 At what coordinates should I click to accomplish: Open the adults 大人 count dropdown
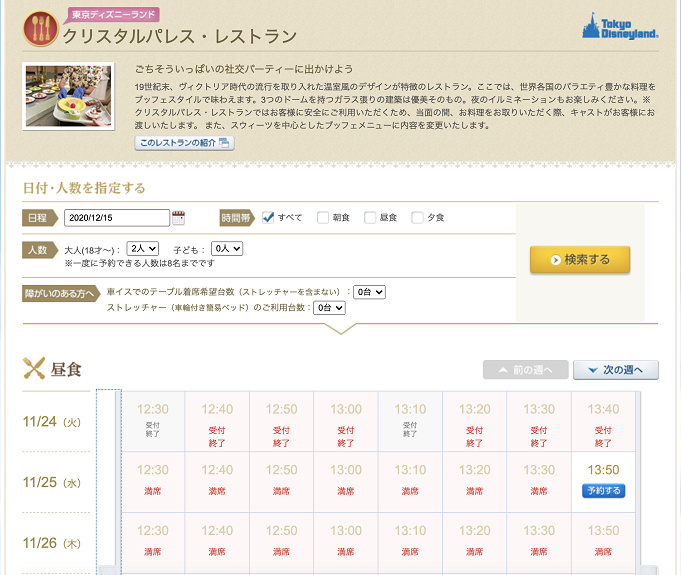point(143,248)
